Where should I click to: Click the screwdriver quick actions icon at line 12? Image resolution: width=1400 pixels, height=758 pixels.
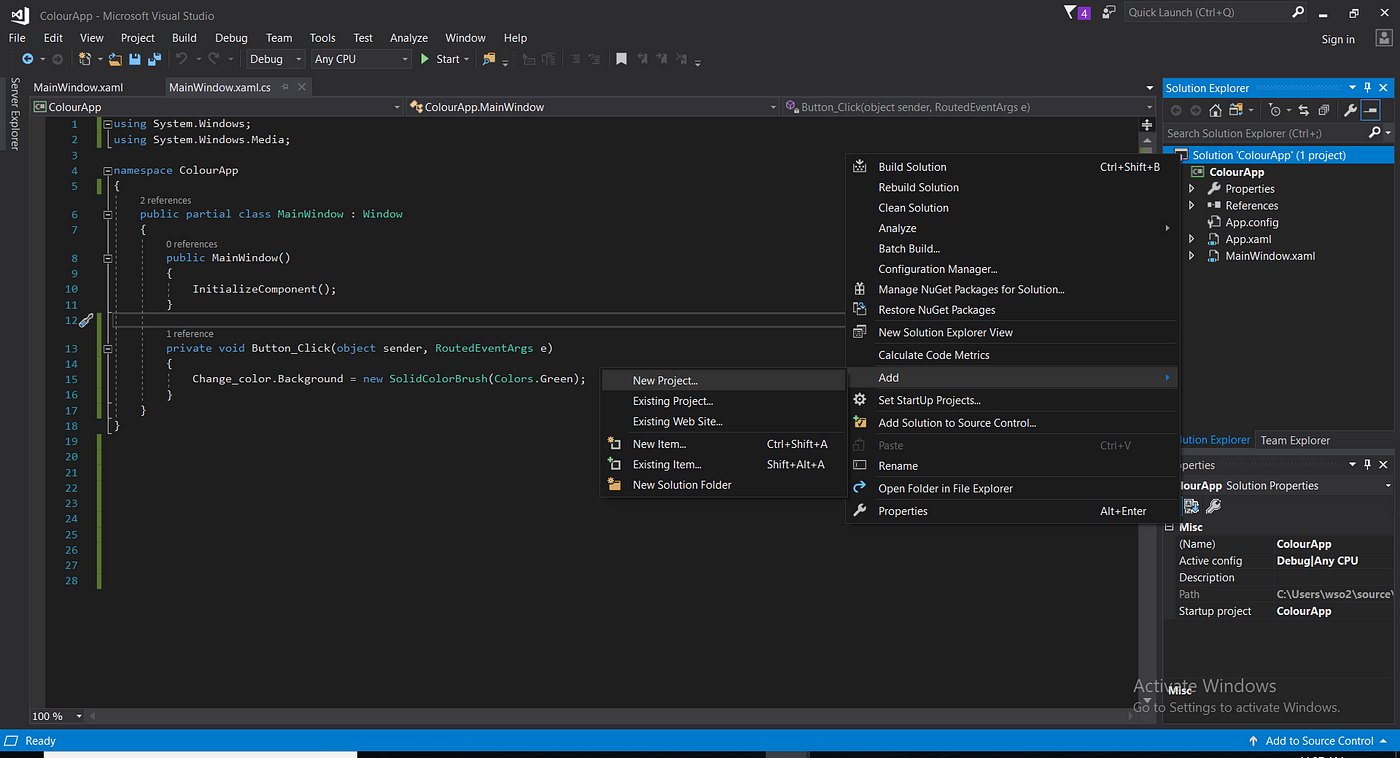coord(86,320)
